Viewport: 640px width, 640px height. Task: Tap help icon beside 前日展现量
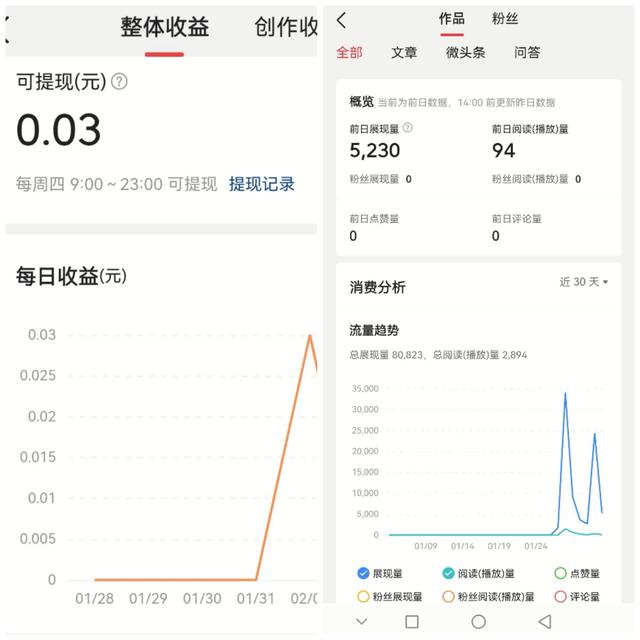click(407, 128)
